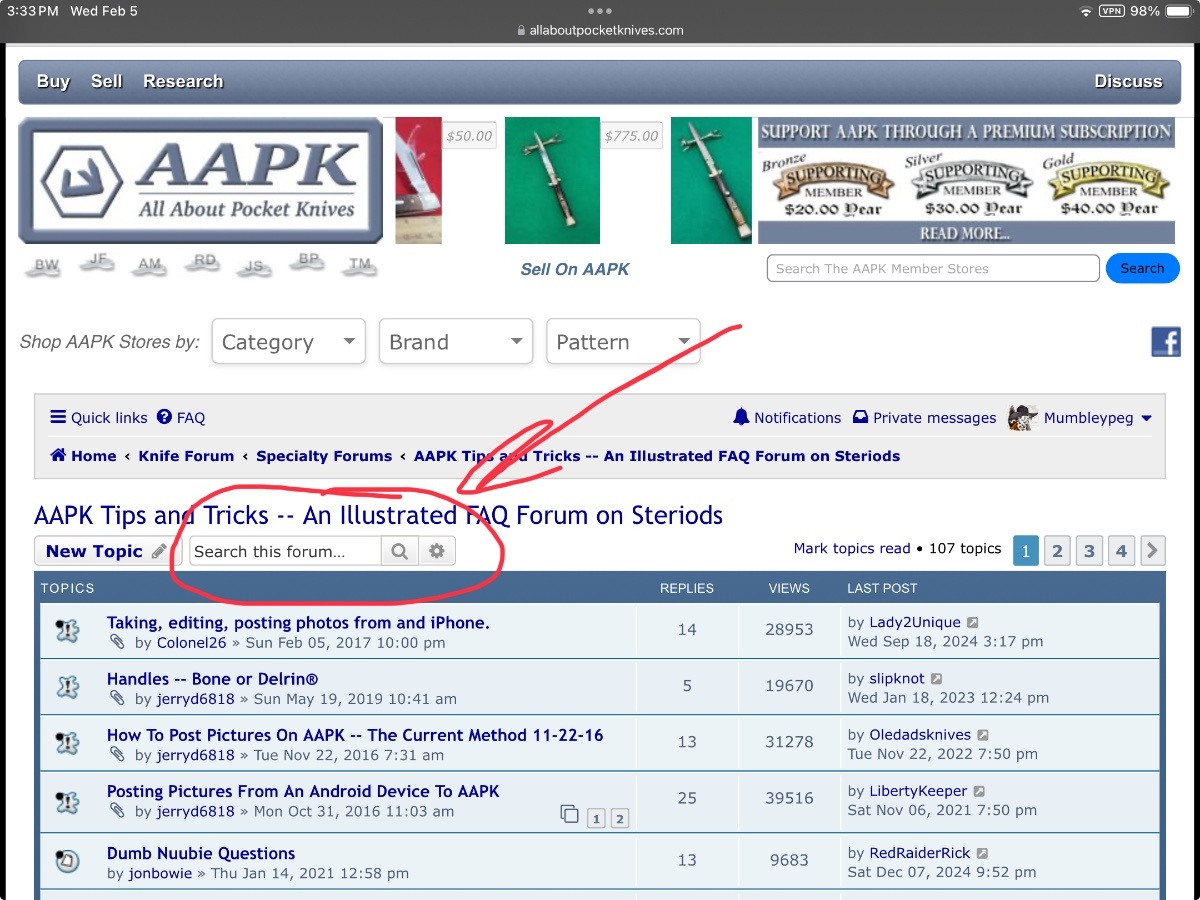The width and height of the screenshot is (1200, 900).
Task: Jump to Lady2Unique's last post icon
Action: [x=974, y=623]
